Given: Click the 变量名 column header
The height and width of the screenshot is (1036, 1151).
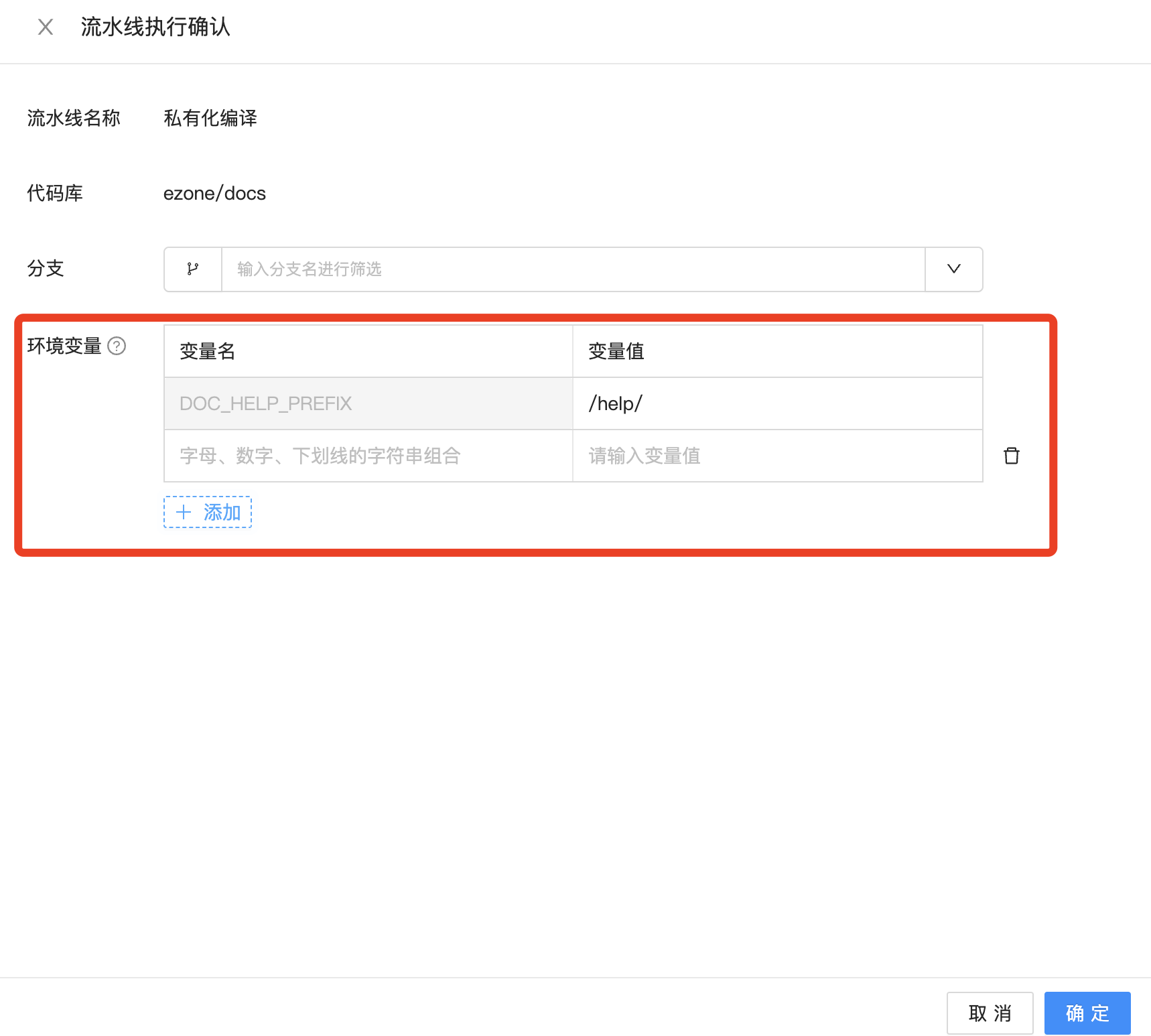Looking at the screenshot, I should 208,351.
